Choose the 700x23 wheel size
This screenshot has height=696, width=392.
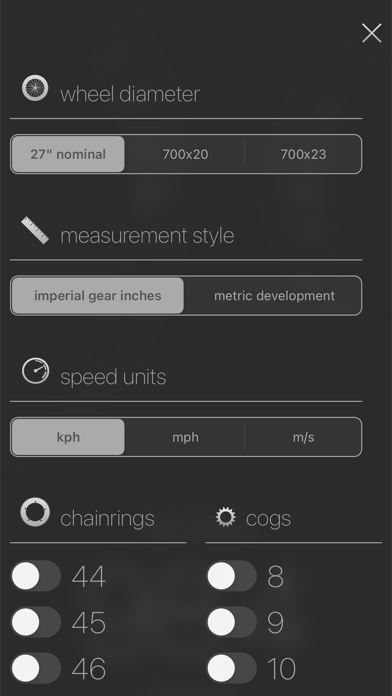pos(303,154)
